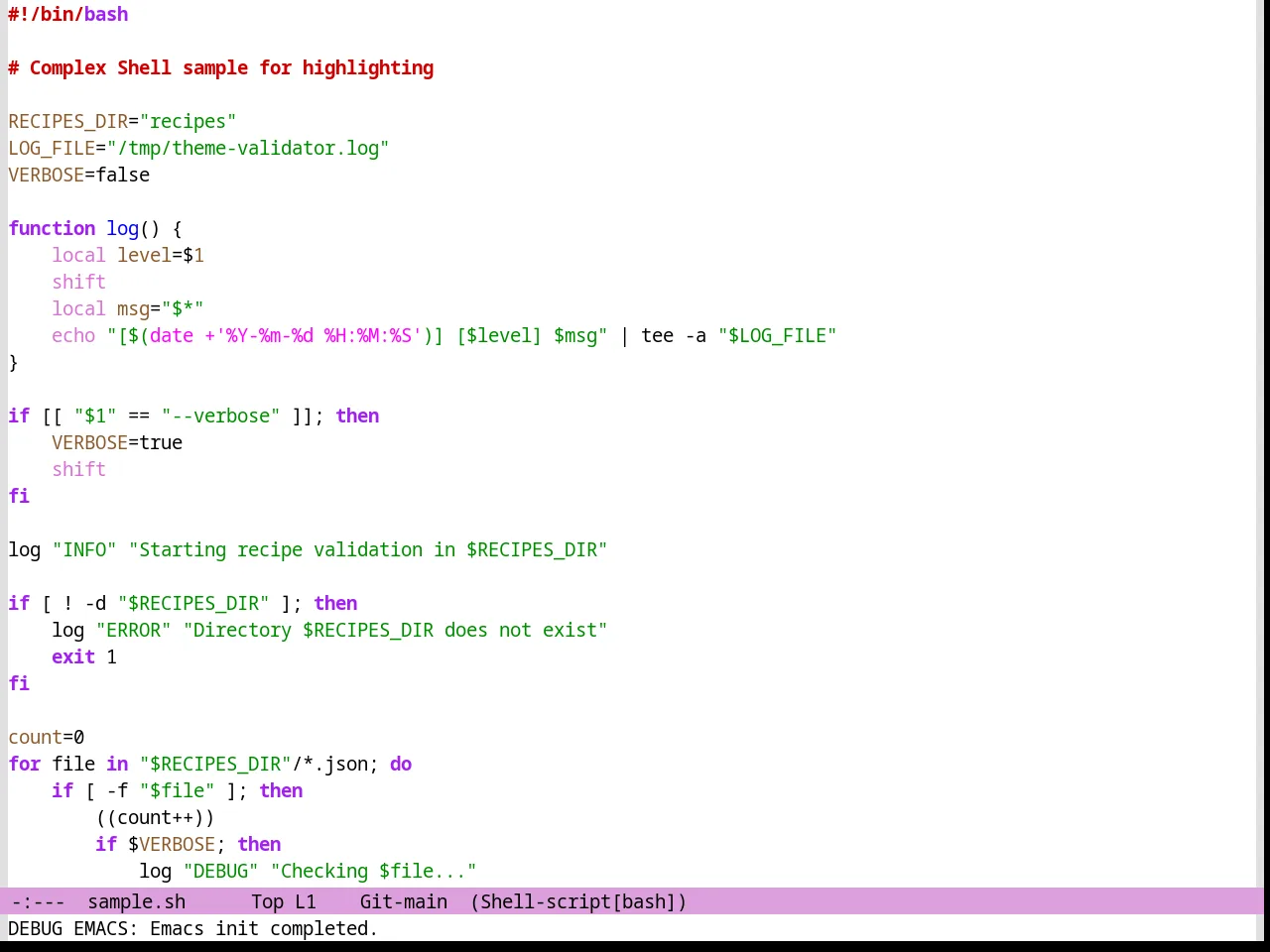Click the VERBOSE=false line
Viewport: 1270px width, 952px height.
pyautogui.click(x=79, y=176)
